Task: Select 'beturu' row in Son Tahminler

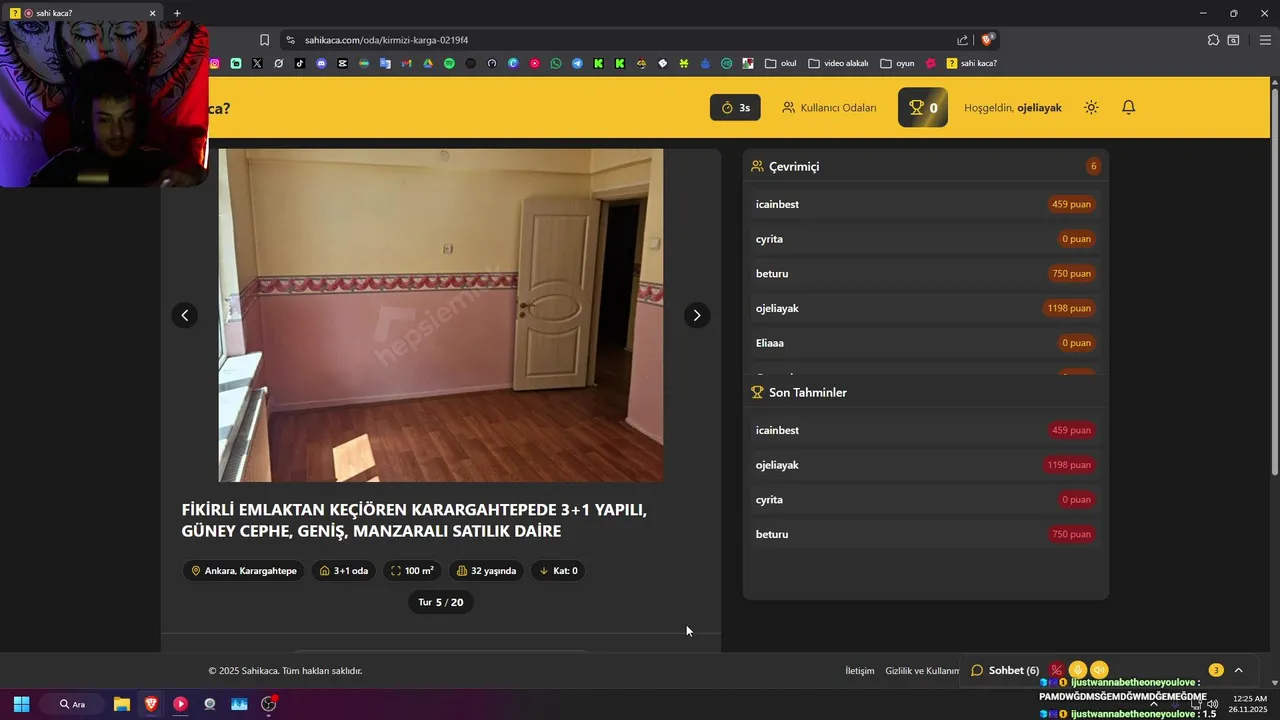Action: pyautogui.click(x=925, y=534)
